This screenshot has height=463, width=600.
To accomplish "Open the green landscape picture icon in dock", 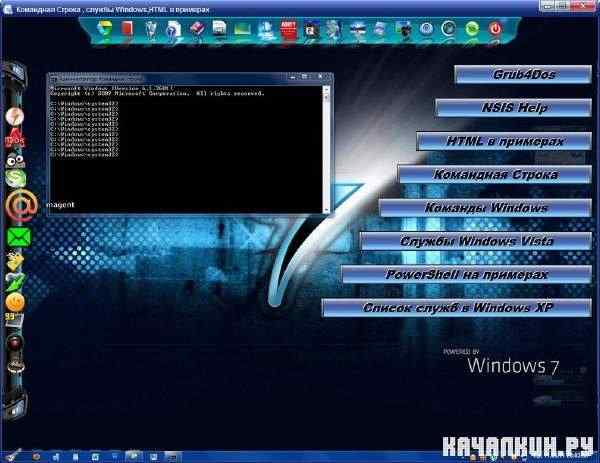I will pos(243,29).
